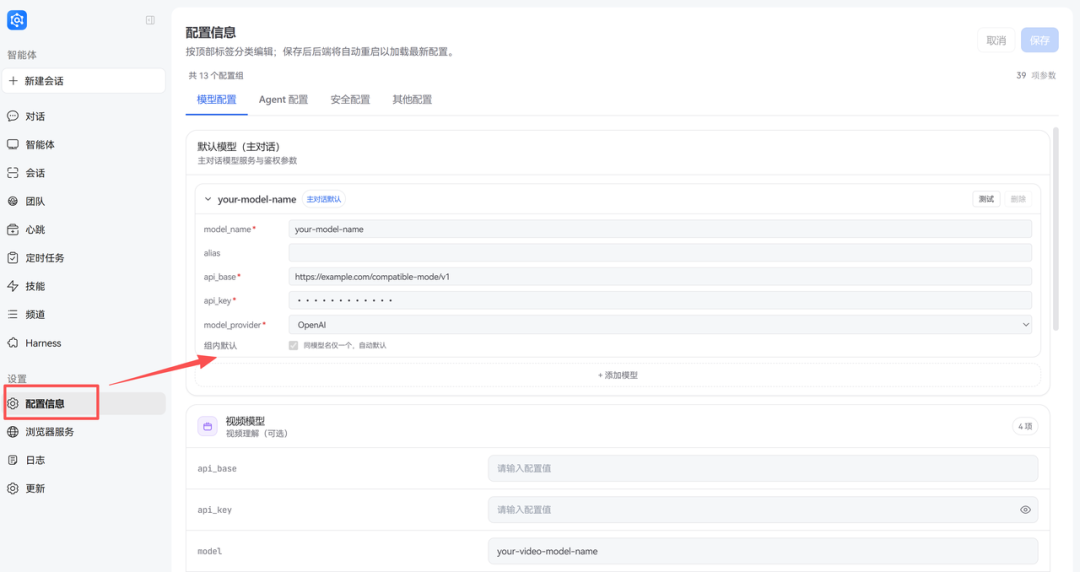Click the vertical scrollbar of the config panel
This screenshot has height=572, width=1080.
pos(1056,227)
